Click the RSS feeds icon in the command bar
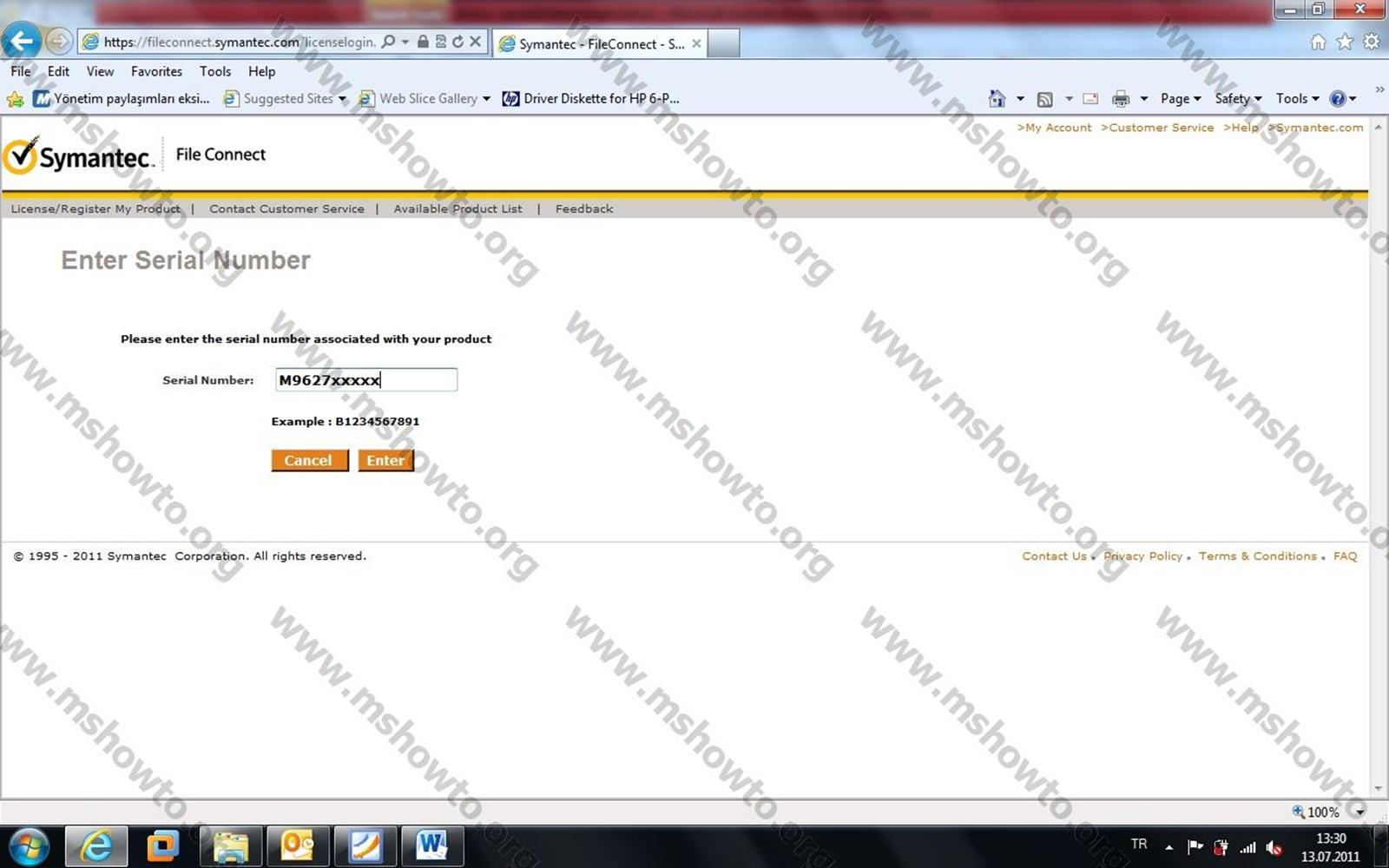 [x=1045, y=99]
